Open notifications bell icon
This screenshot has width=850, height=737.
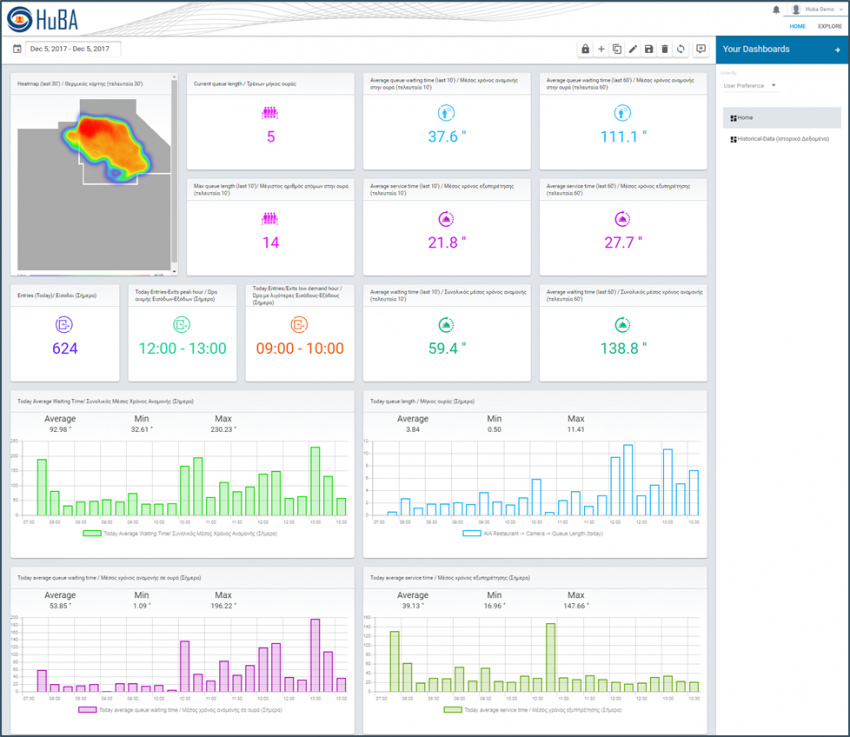(776, 9)
